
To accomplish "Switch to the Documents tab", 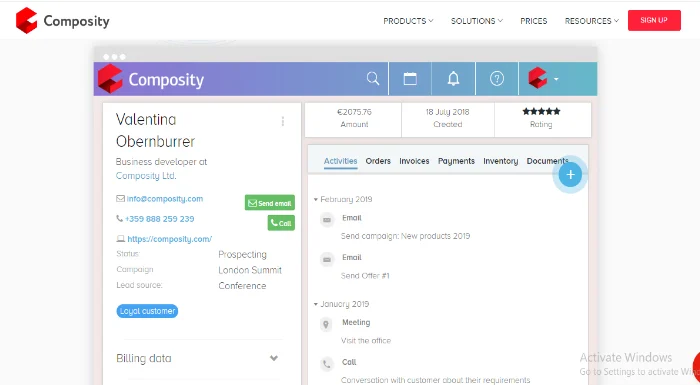I will [x=547, y=161].
